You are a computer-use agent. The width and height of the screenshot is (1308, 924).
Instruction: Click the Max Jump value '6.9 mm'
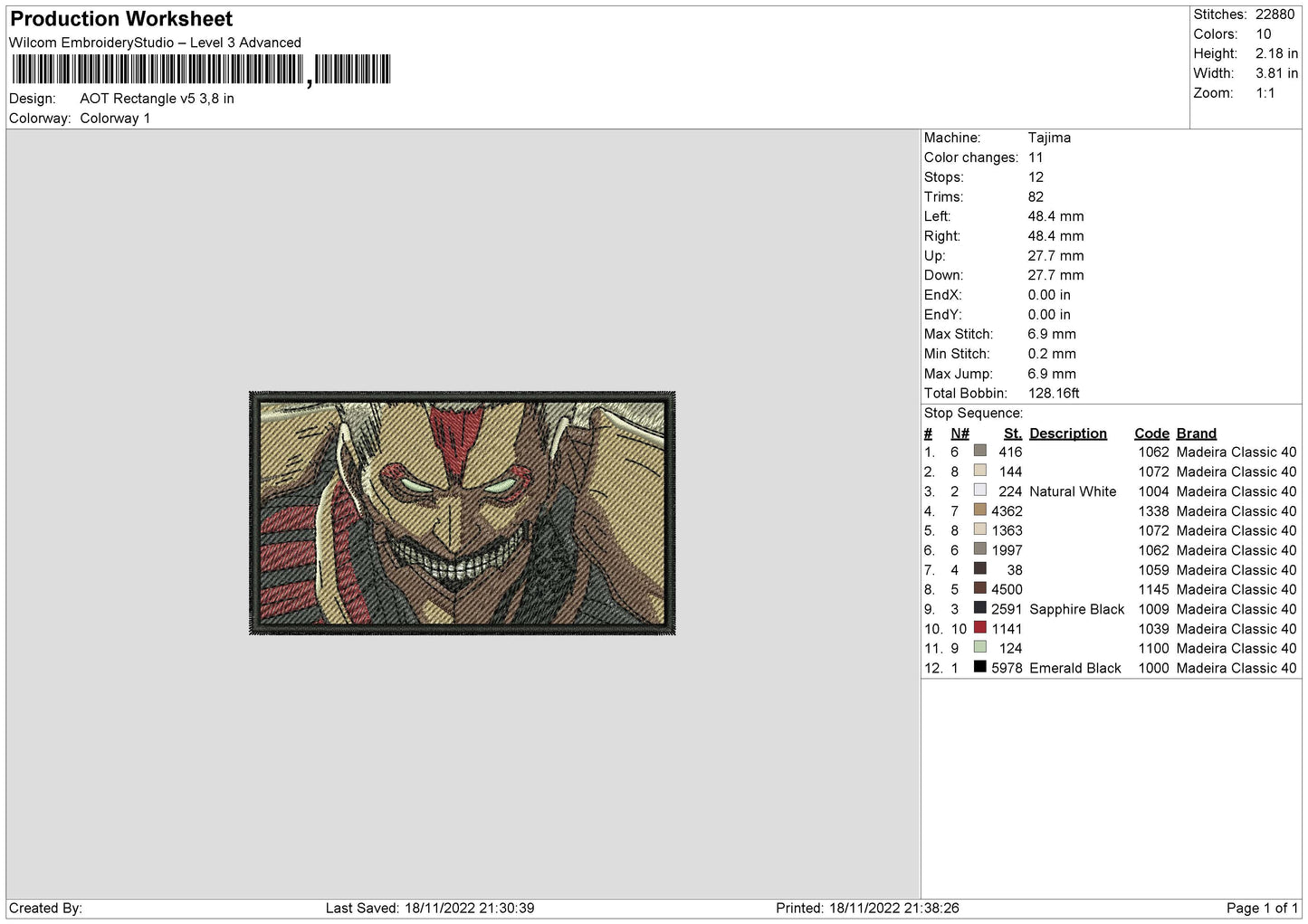click(1052, 374)
